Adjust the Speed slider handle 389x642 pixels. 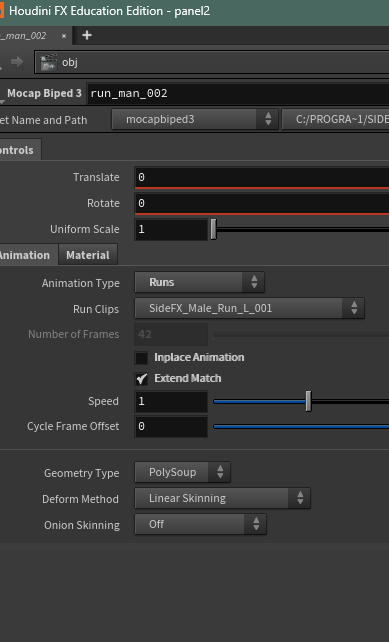[x=308, y=401]
